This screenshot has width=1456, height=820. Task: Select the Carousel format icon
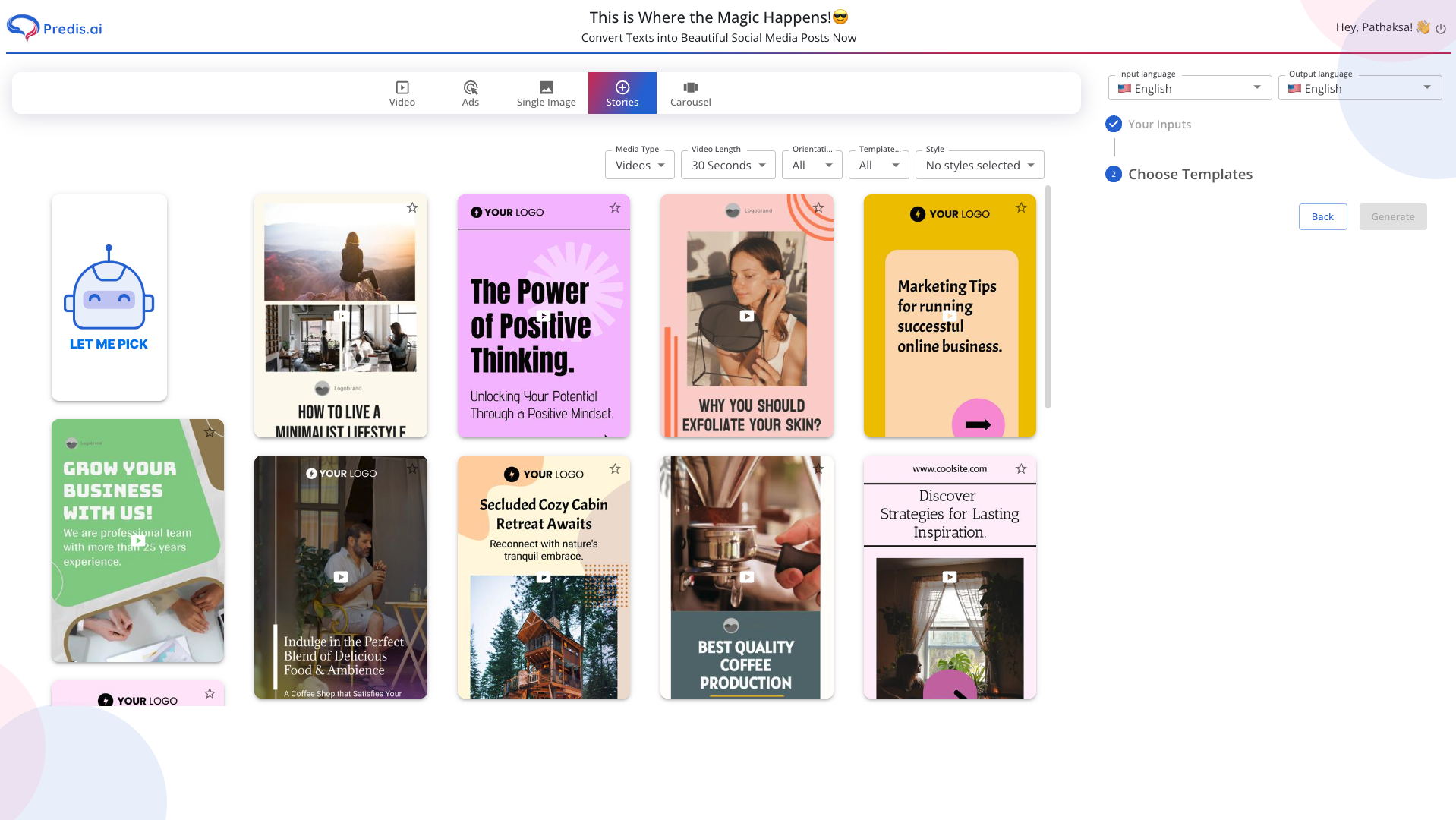pos(689,87)
